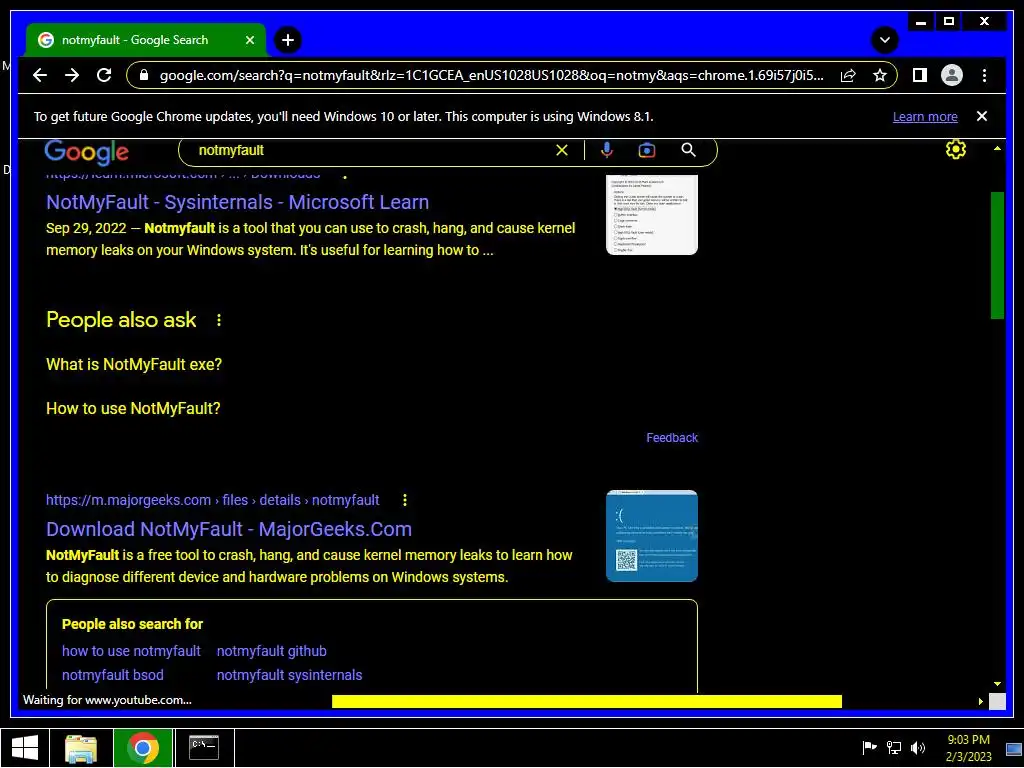Search 'notmyfault sysinternals'
The image size is (1024, 768).
[x=289, y=675]
